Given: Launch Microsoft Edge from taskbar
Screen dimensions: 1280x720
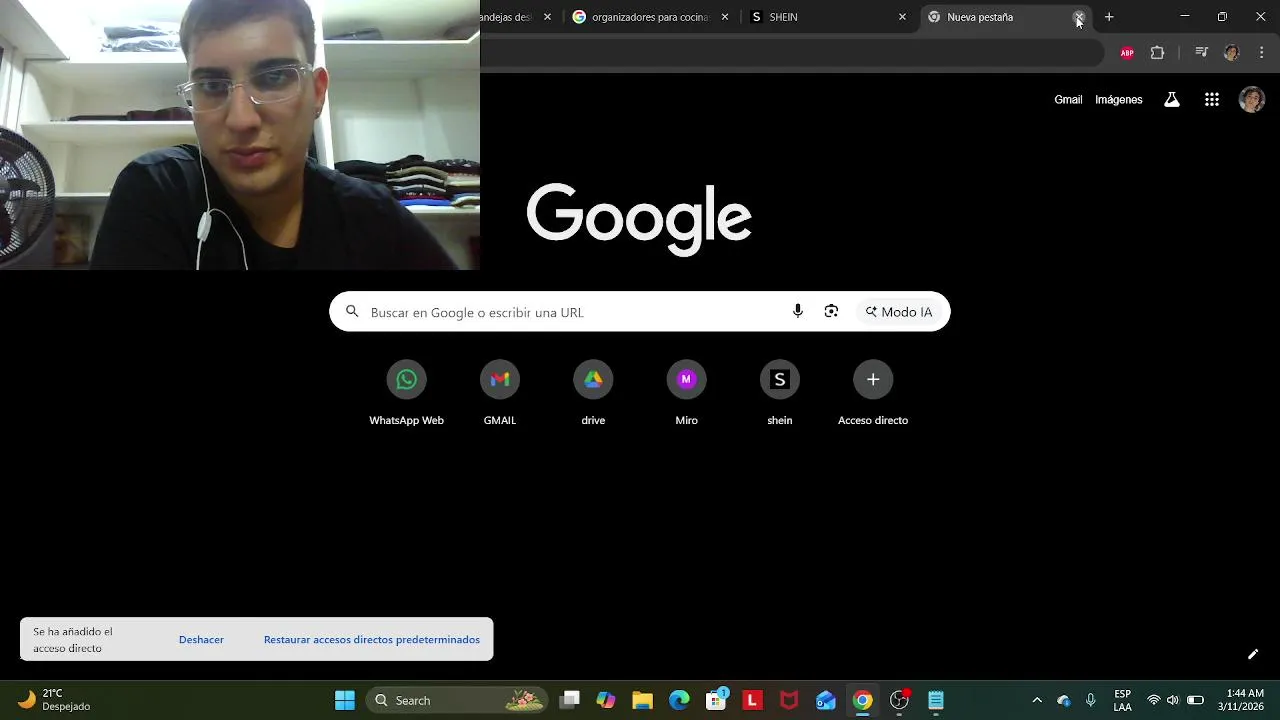Looking at the screenshot, I should (x=679, y=700).
